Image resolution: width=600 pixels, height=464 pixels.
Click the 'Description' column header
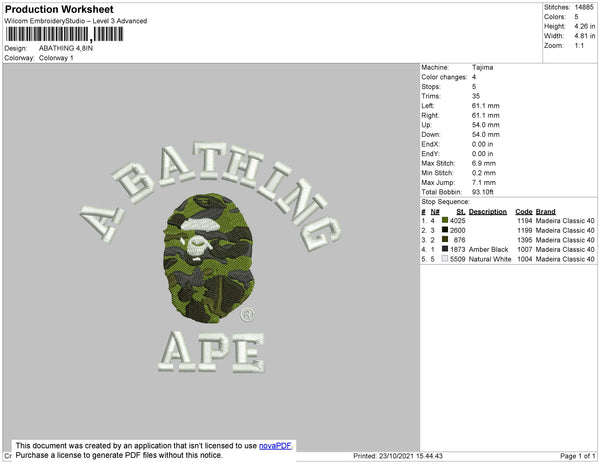[x=488, y=212]
